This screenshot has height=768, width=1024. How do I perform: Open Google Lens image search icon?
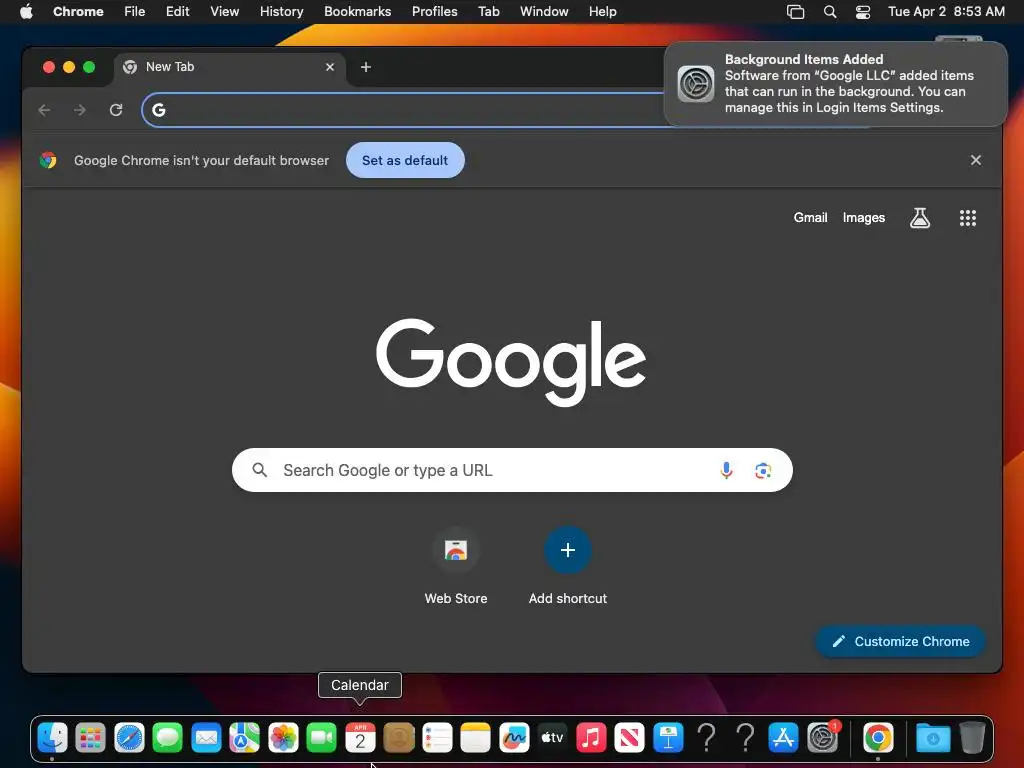point(763,470)
